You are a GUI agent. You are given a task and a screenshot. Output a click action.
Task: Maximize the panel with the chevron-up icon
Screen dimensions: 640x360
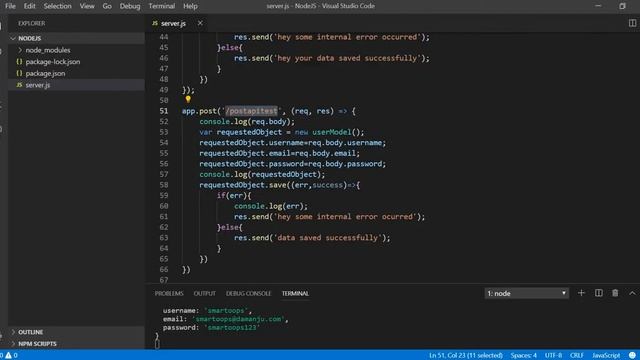click(632, 293)
